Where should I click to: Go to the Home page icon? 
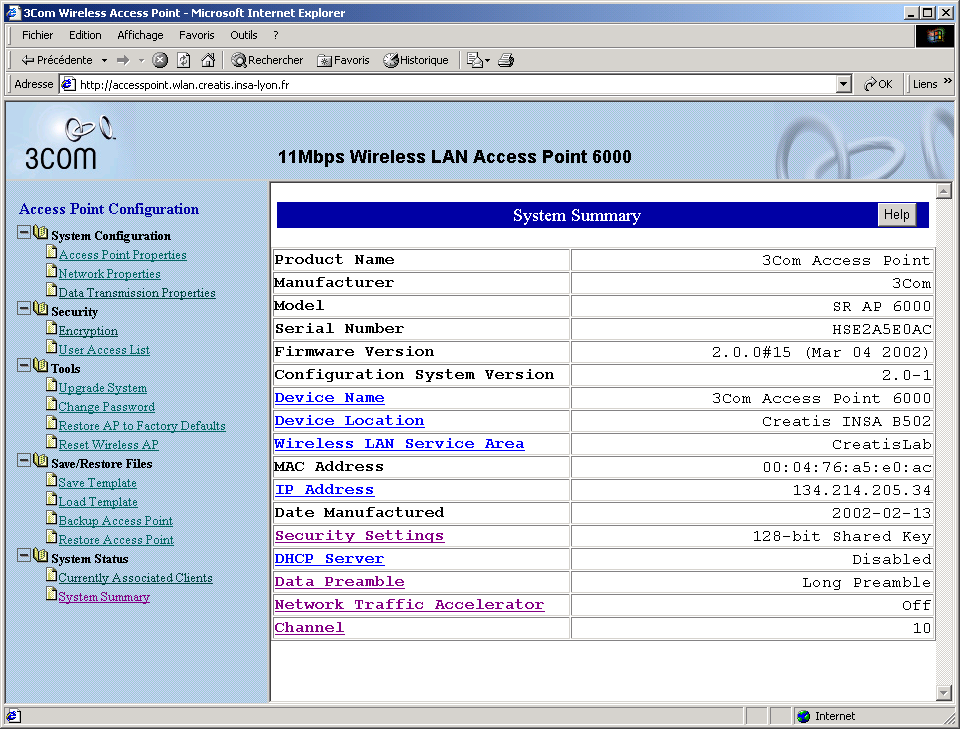coord(208,60)
